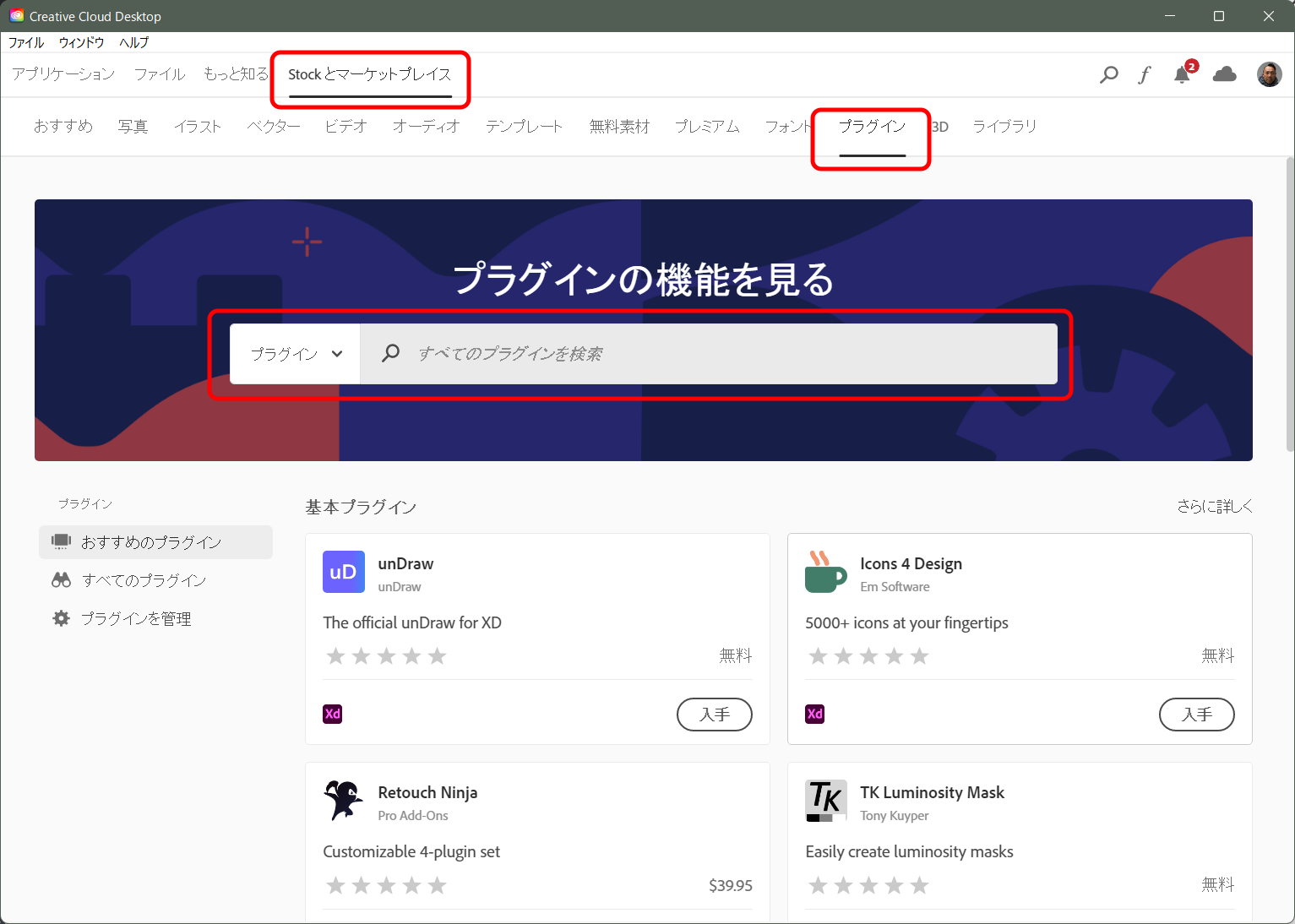Select the Stock とマーケットプレイス tab
Image resolution: width=1295 pixels, height=924 pixels.
pyautogui.click(x=370, y=74)
